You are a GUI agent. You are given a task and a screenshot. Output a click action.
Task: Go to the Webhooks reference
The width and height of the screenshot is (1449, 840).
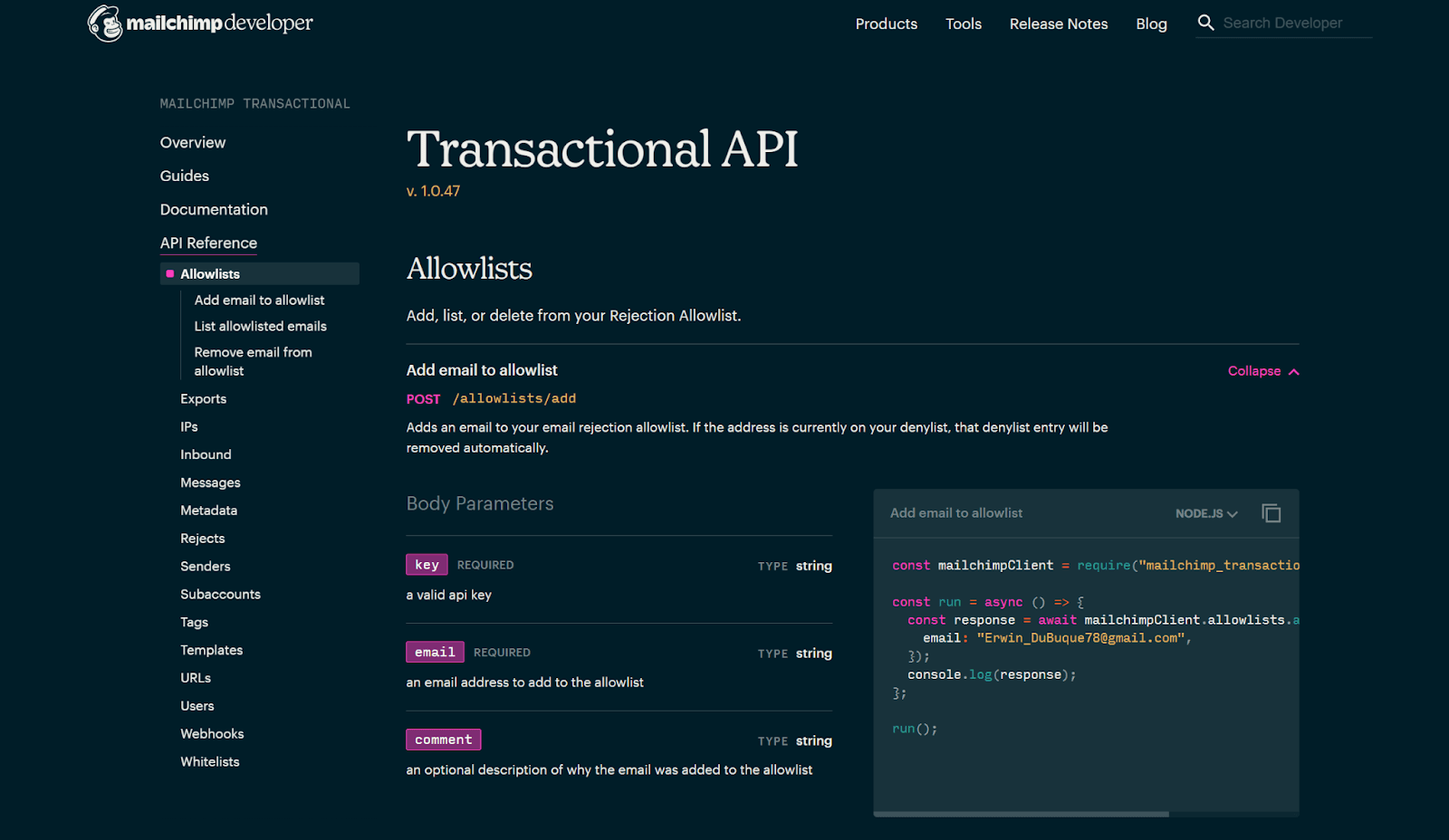pyautogui.click(x=211, y=733)
